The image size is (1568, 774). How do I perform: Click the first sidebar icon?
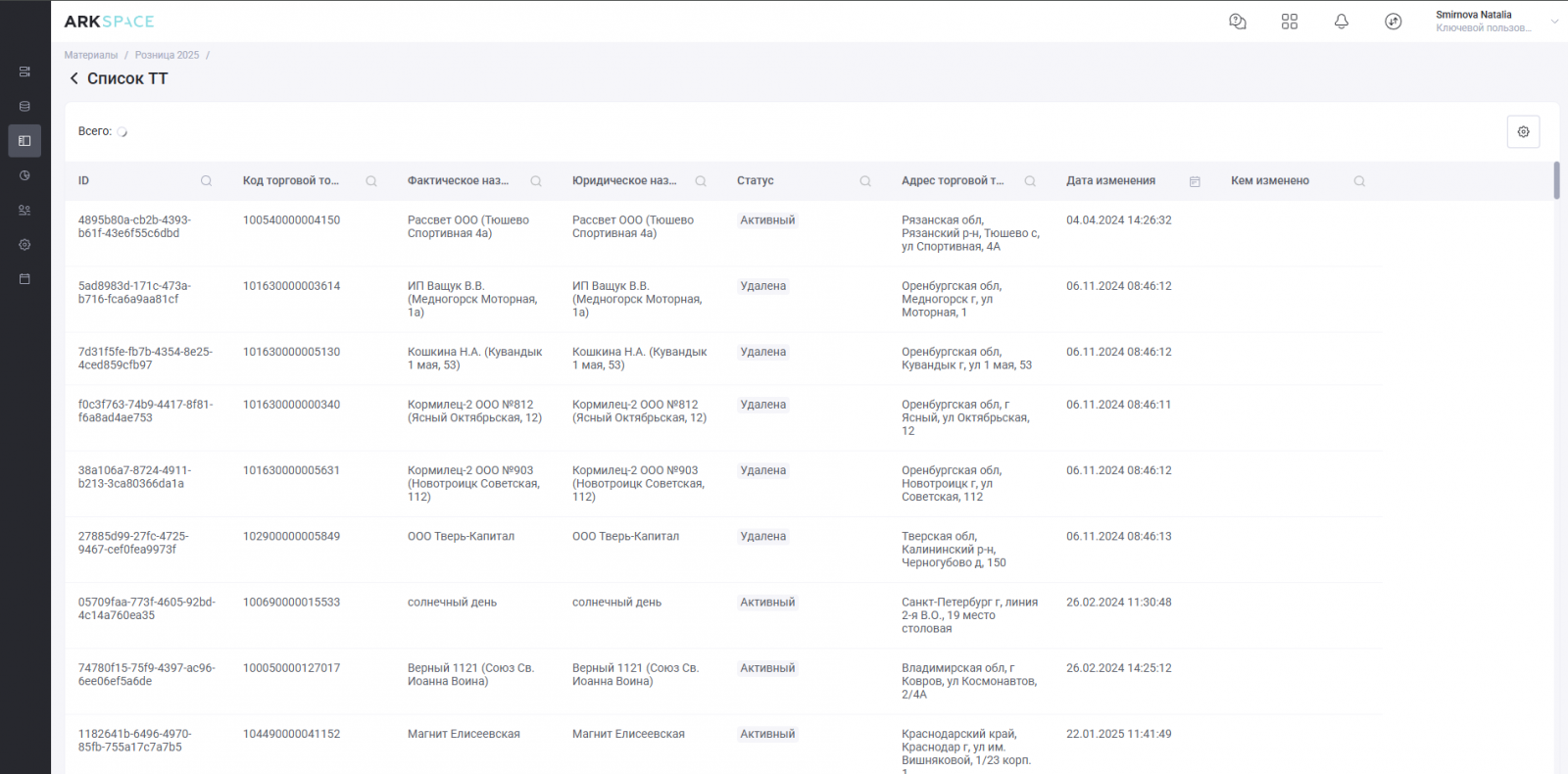(24, 72)
